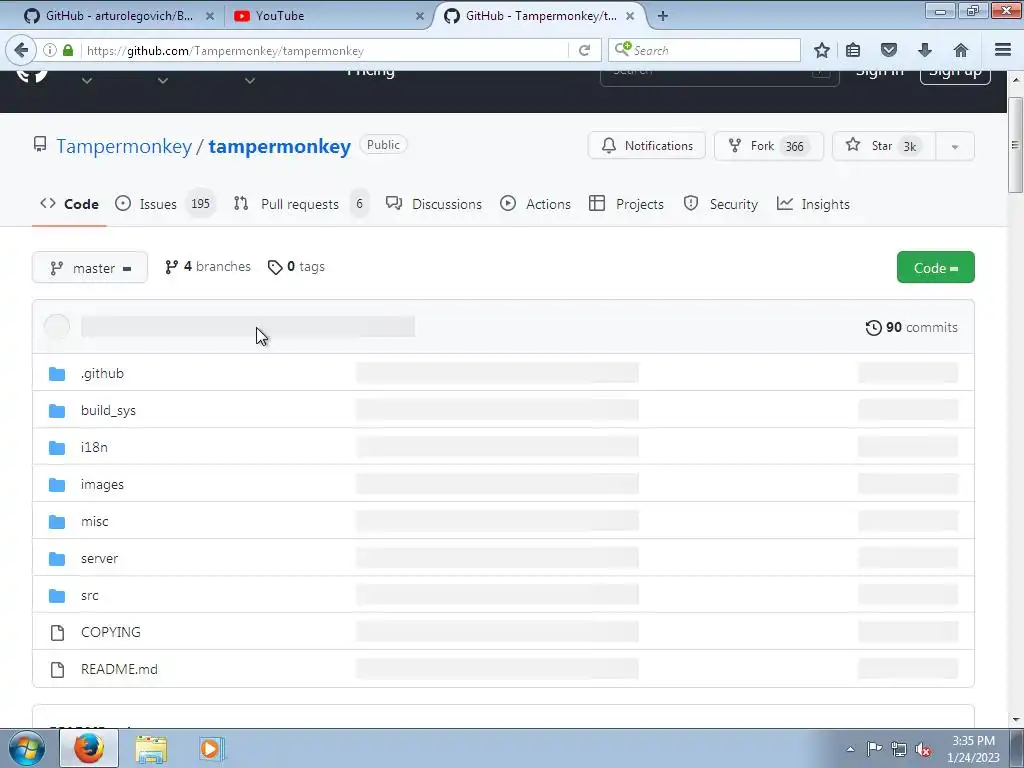Image resolution: width=1024 pixels, height=768 pixels.
Task: Open the Code tab
Action: pyautogui.click(x=69, y=204)
